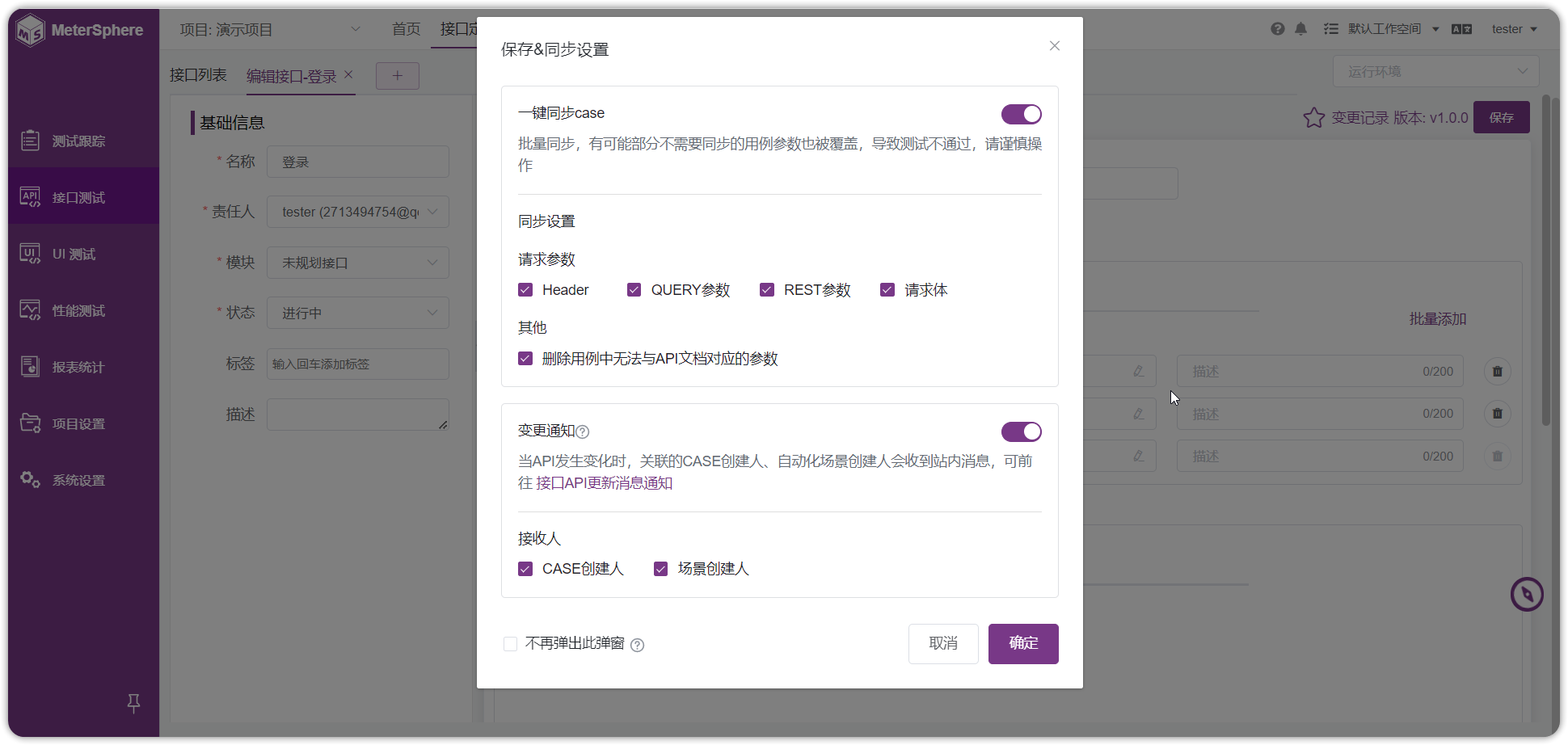Switch language with the translation icon
Viewport: 1568px width, 745px height.
pos(1461,29)
